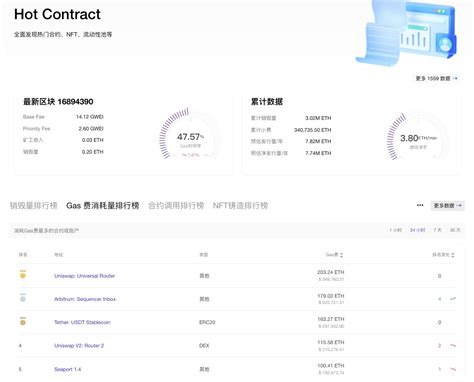Open the Tether: USDT Stablecoin link
Image resolution: width=474 pixels, height=382 pixels.
tap(82, 322)
